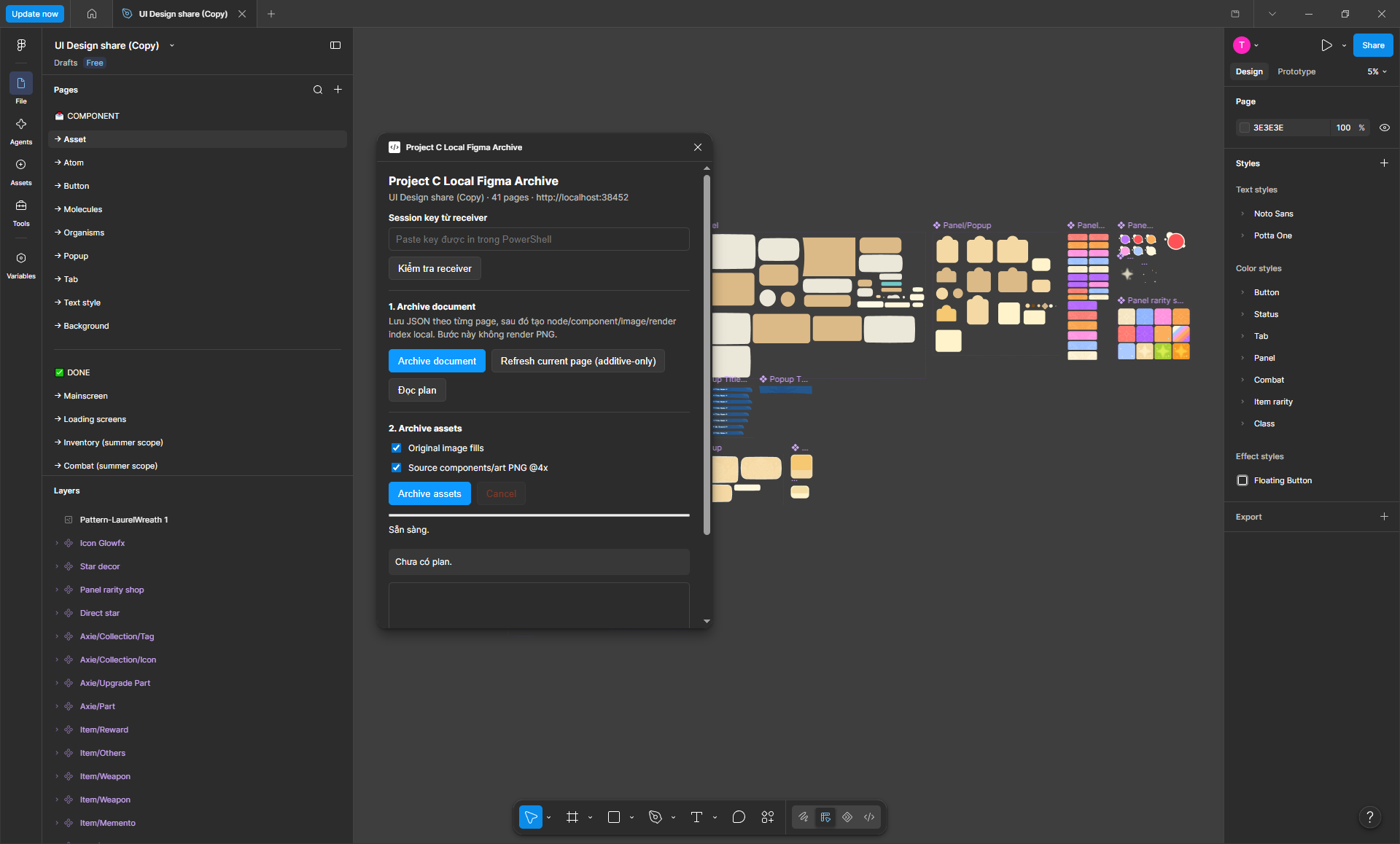
Task: Collapse the left sidebar with minimize-UI icon
Action: point(335,45)
